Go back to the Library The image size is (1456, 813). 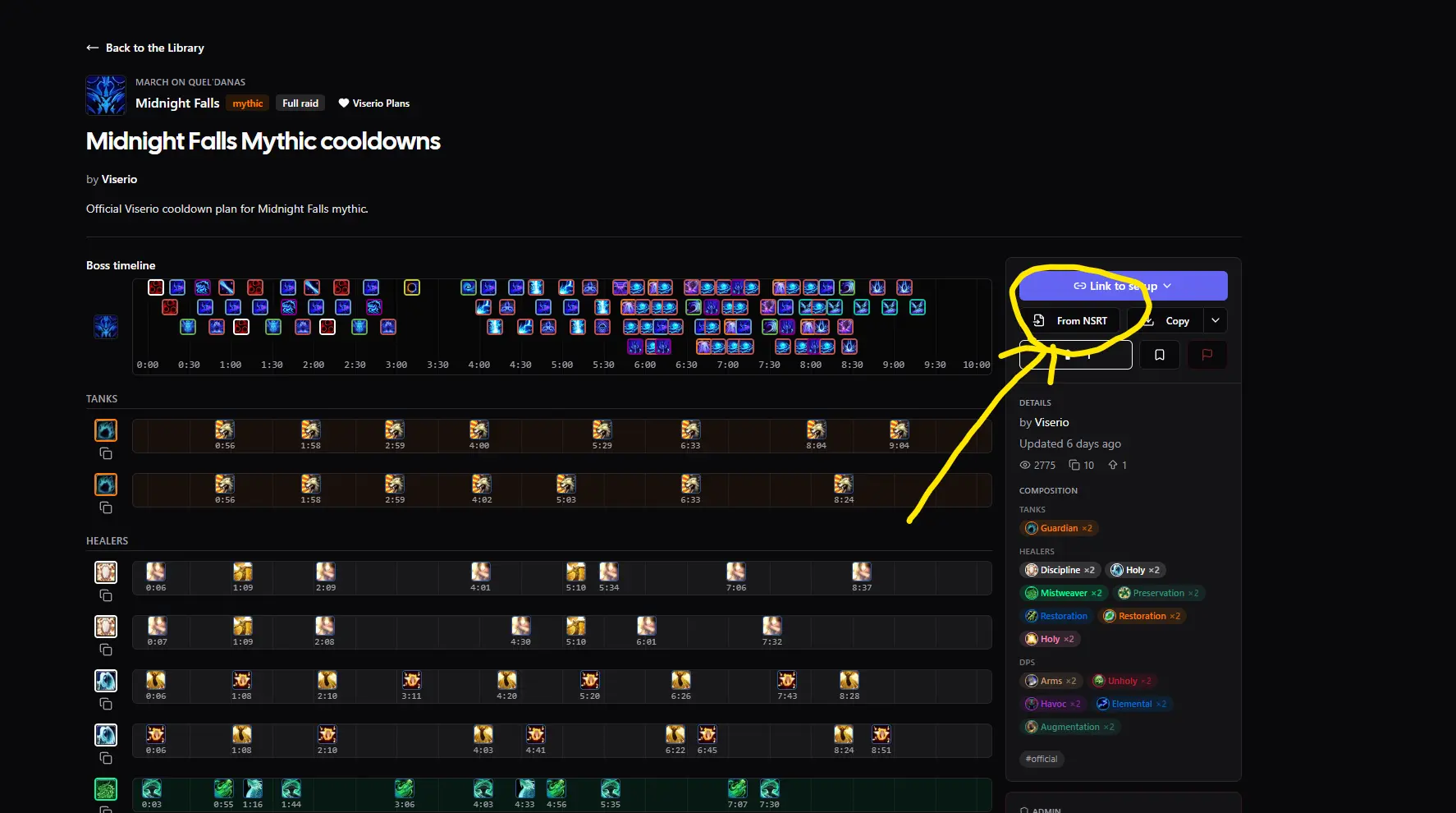145,48
